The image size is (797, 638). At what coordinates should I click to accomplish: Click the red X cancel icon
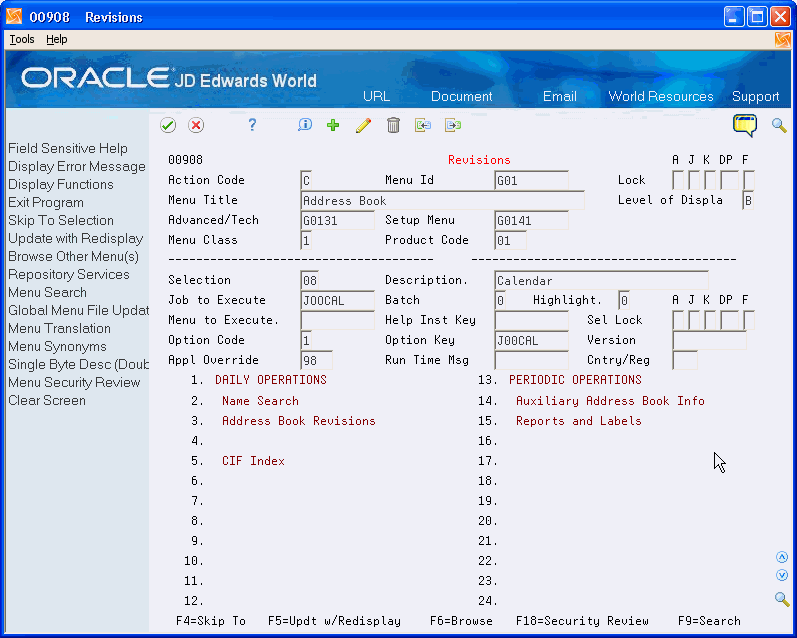click(x=196, y=125)
